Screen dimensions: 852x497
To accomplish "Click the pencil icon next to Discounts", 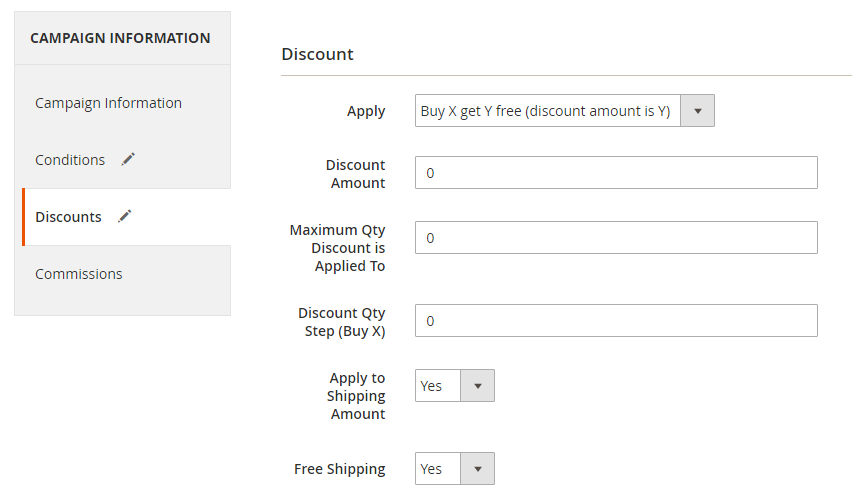I will [125, 216].
